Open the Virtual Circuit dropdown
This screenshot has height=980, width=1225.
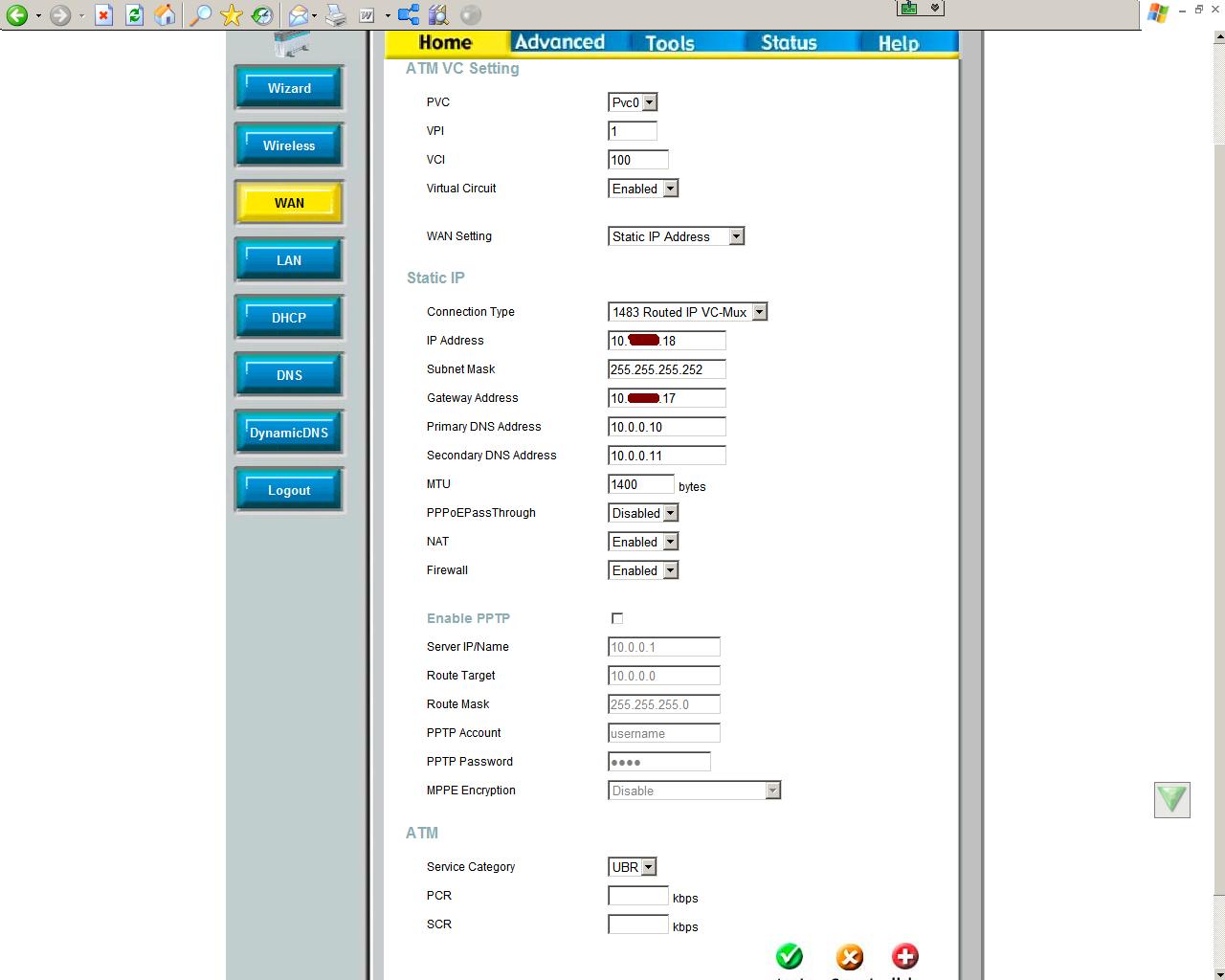[x=643, y=189]
